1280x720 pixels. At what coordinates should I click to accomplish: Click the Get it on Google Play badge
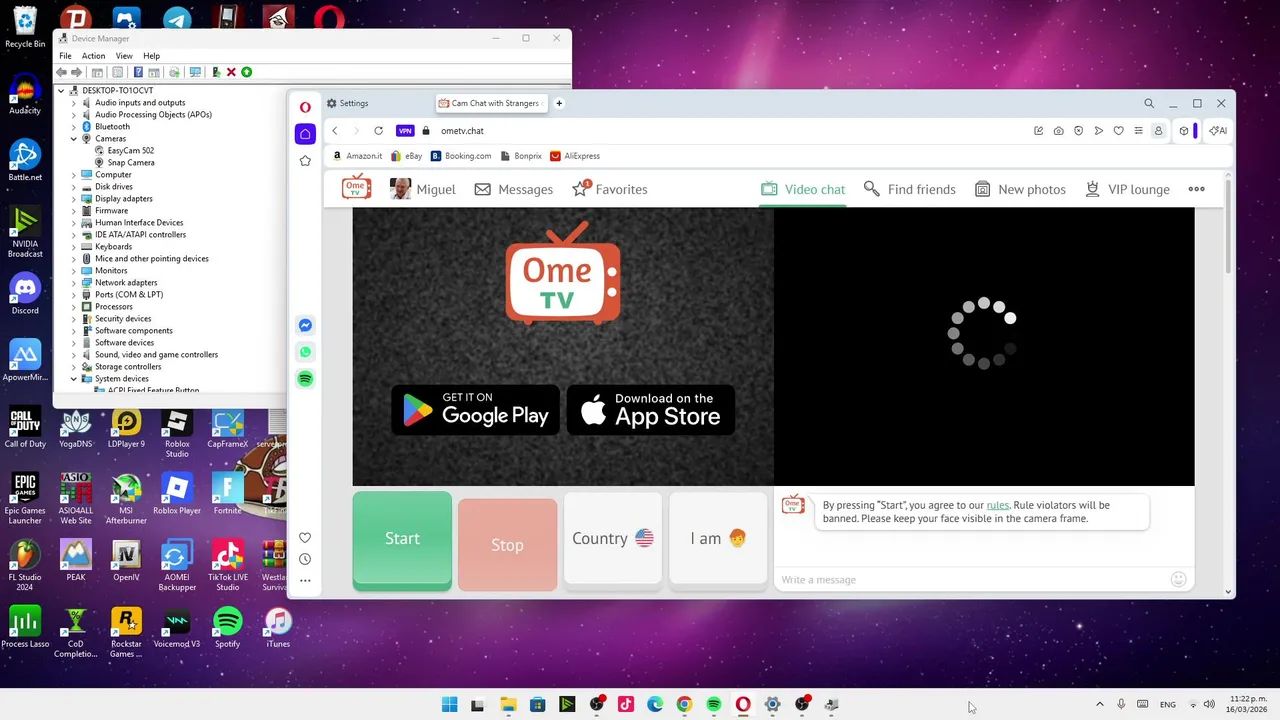tap(475, 409)
